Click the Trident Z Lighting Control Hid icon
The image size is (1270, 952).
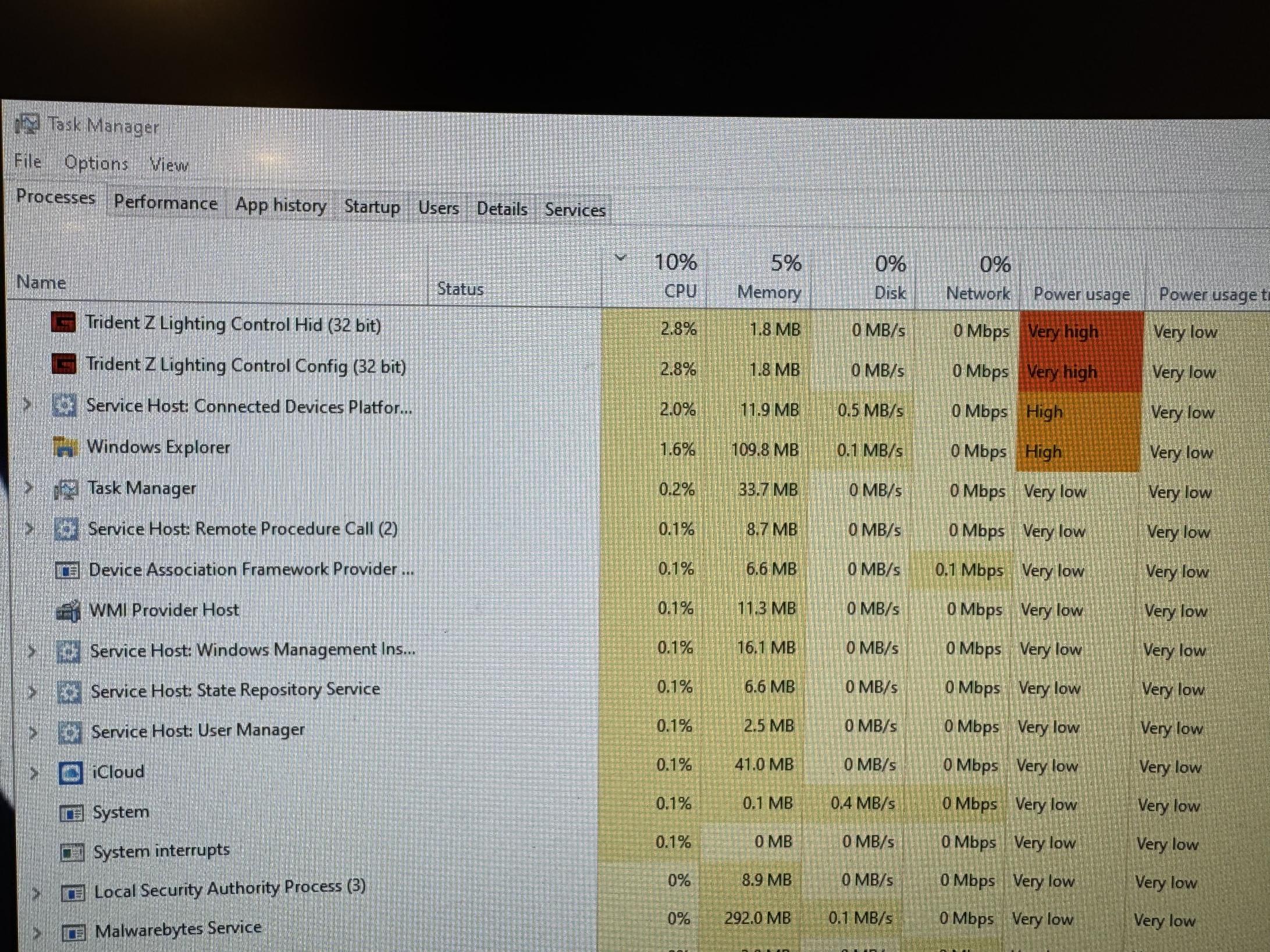point(63,322)
